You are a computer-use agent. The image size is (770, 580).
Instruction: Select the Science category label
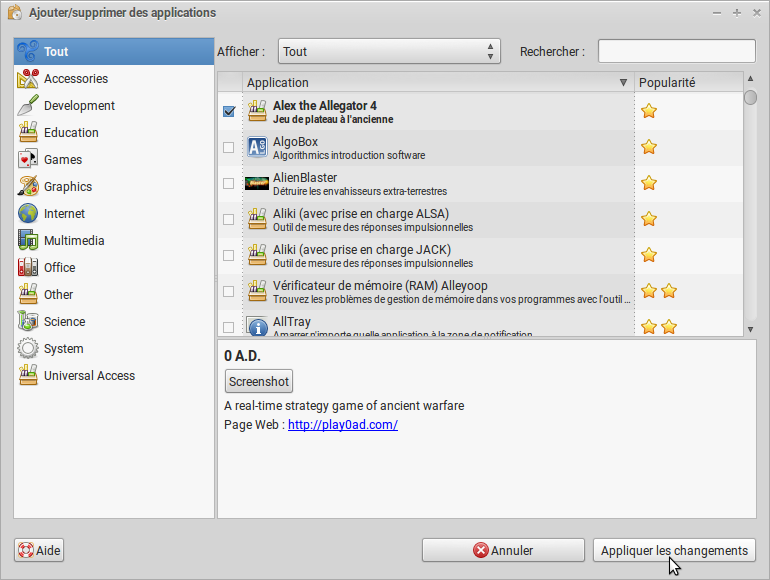tap(64, 322)
